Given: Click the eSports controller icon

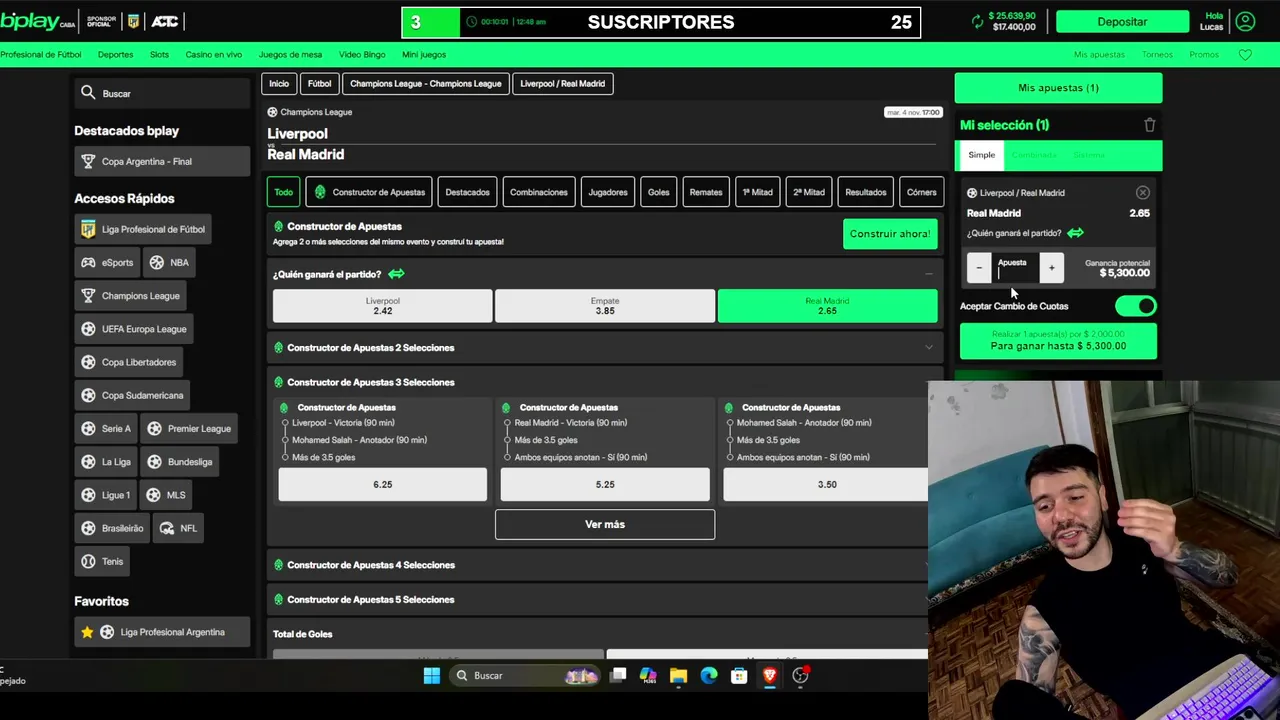Looking at the screenshot, I should coord(88,262).
